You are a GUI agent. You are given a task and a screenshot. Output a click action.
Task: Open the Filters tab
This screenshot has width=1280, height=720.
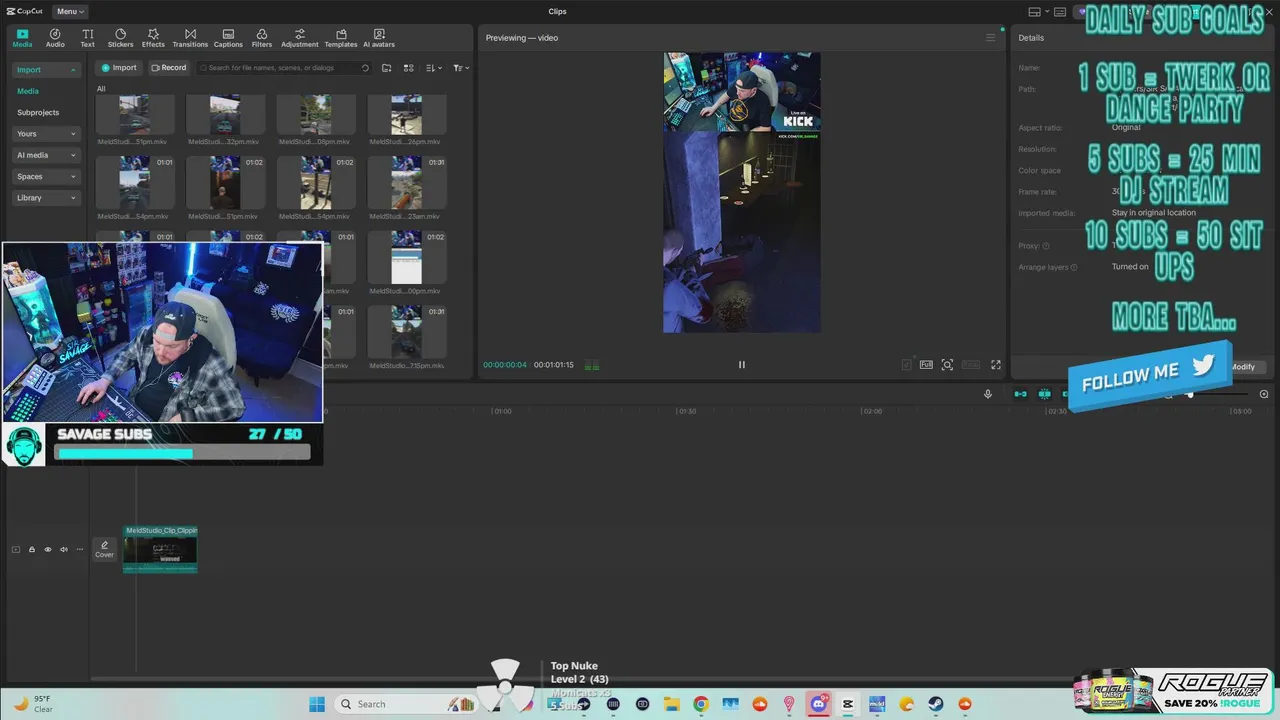(262, 38)
